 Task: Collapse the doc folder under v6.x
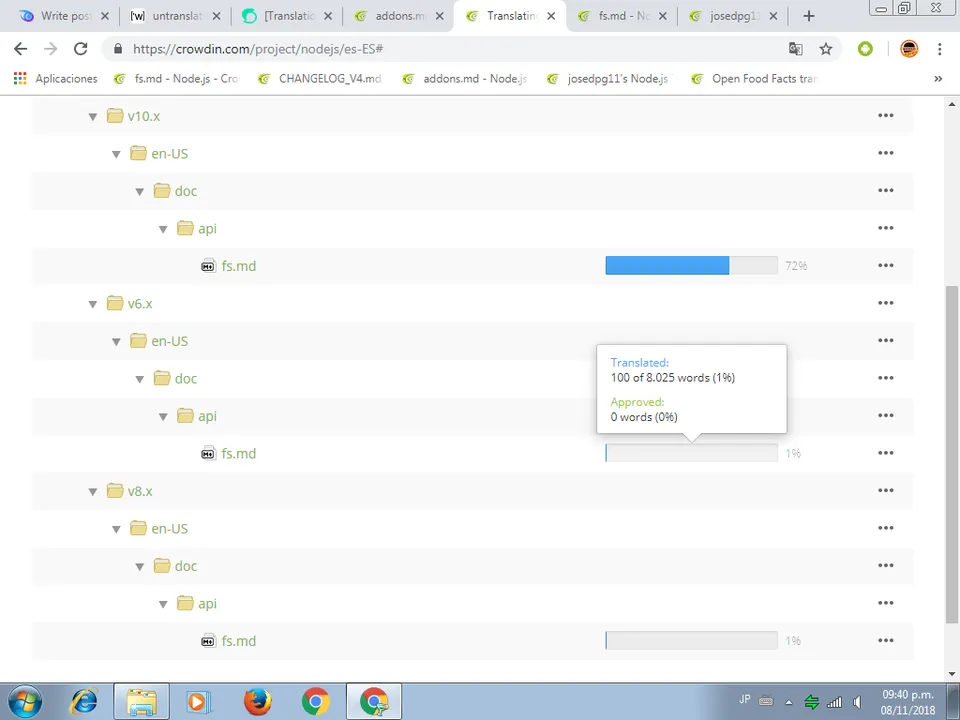click(x=140, y=379)
